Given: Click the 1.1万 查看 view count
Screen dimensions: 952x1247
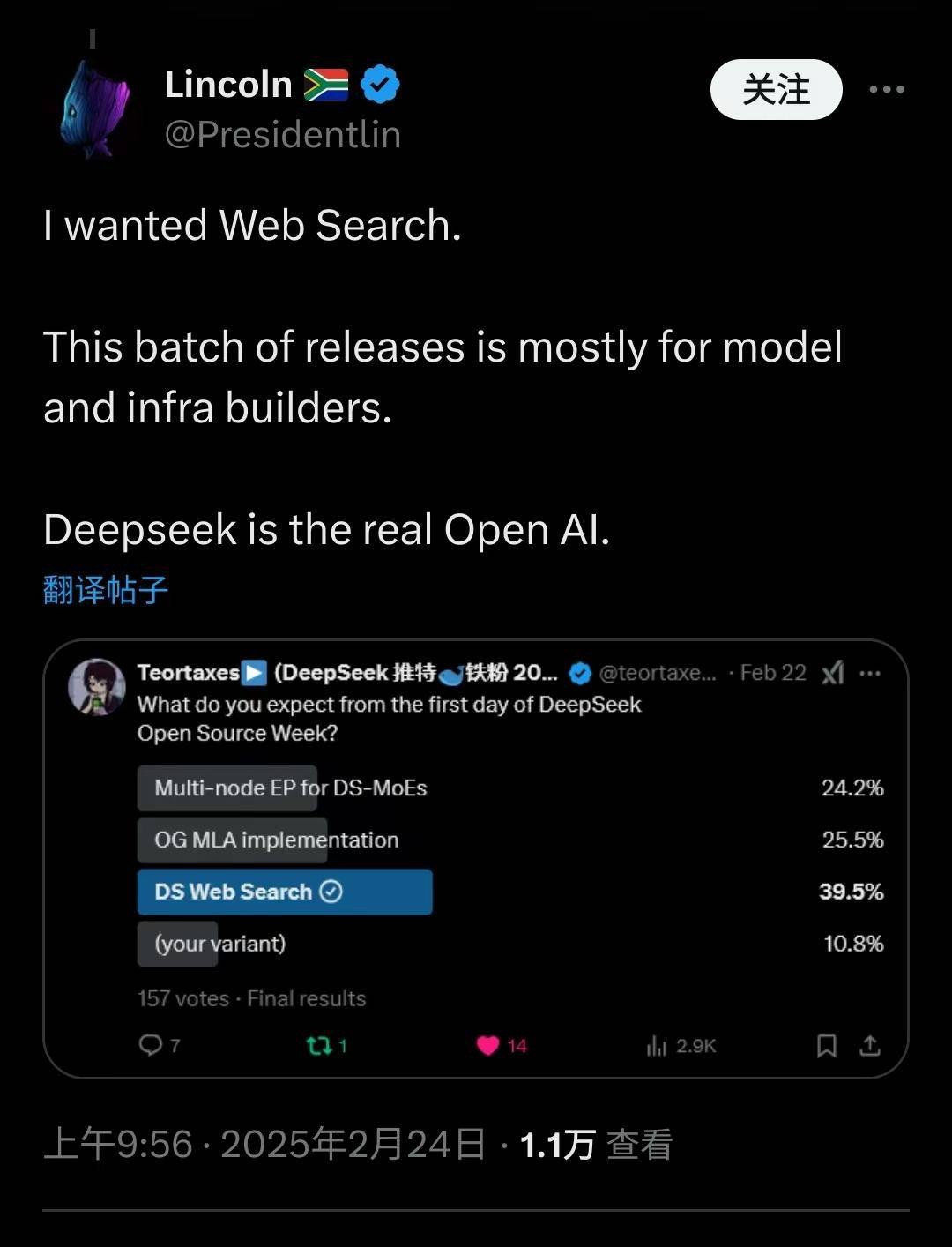Looking at the screenshot, I should (x=596, y=1145).
